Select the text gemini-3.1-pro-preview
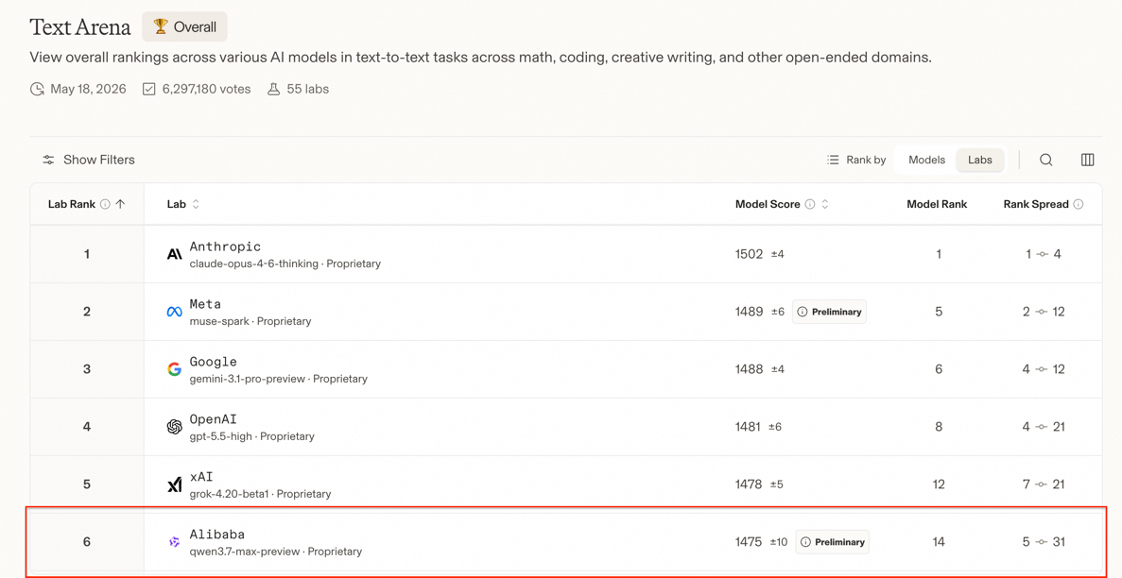This screenshot has width=1122, height=578. tap(248, 379)
